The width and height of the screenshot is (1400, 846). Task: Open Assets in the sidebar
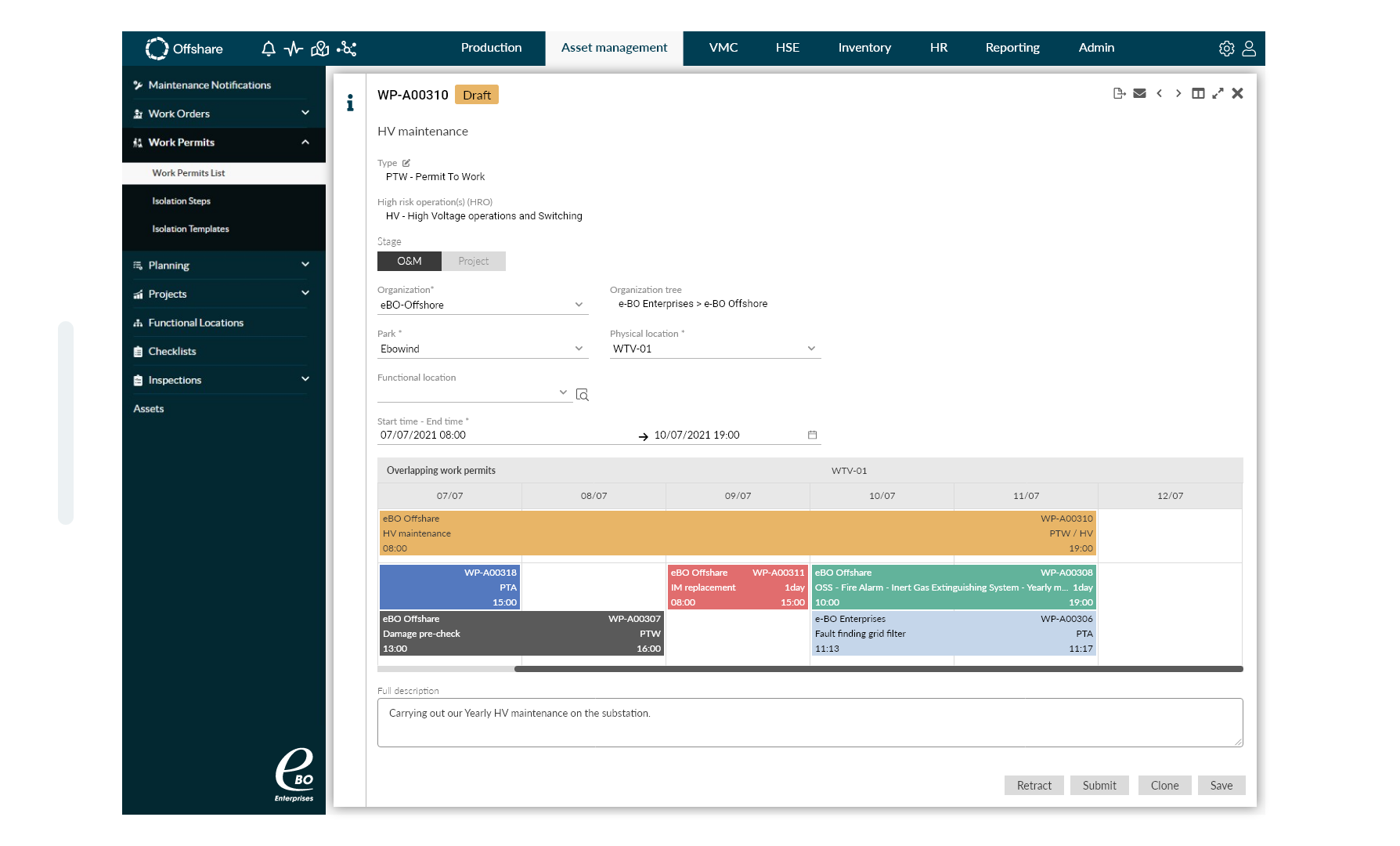click(149, 409)
